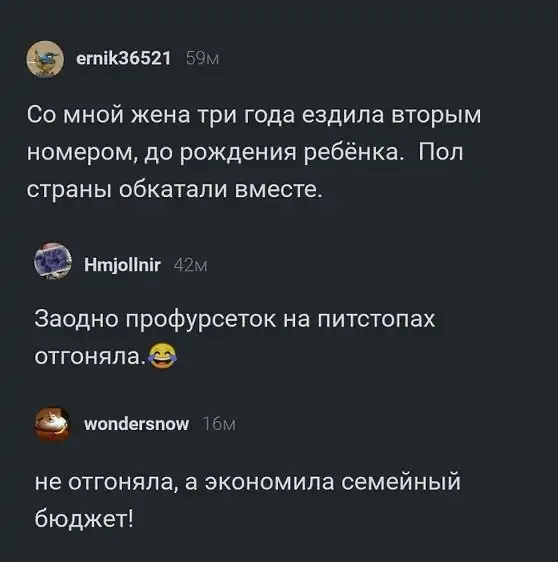Visit the wondersnow username link
The height and width of the screenshot is (562, 558).
(136, 424)
